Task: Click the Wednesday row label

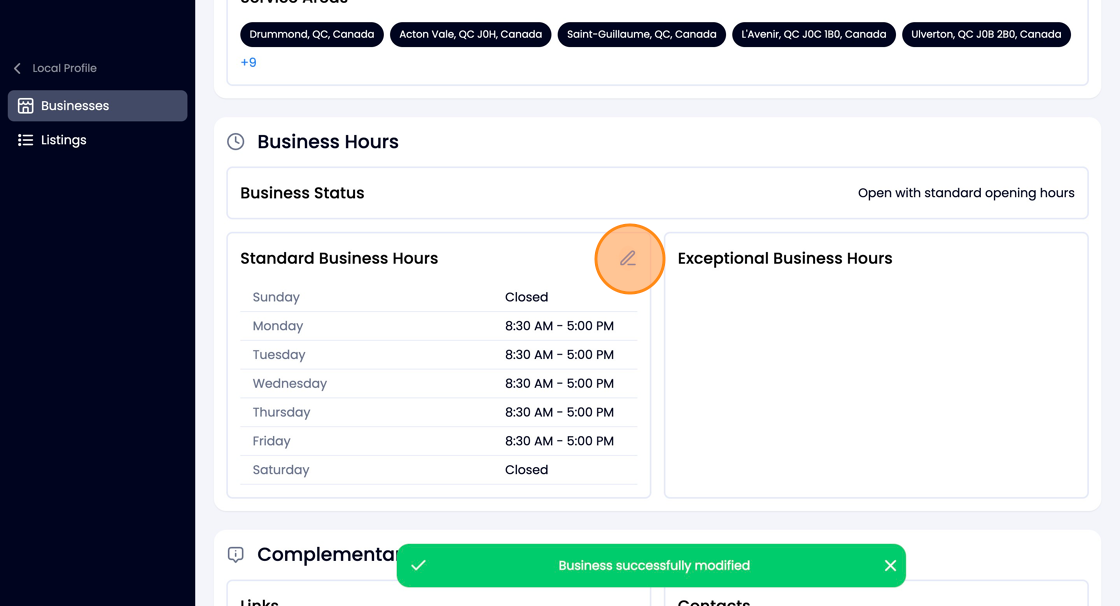Action: [x=289, y=384]
